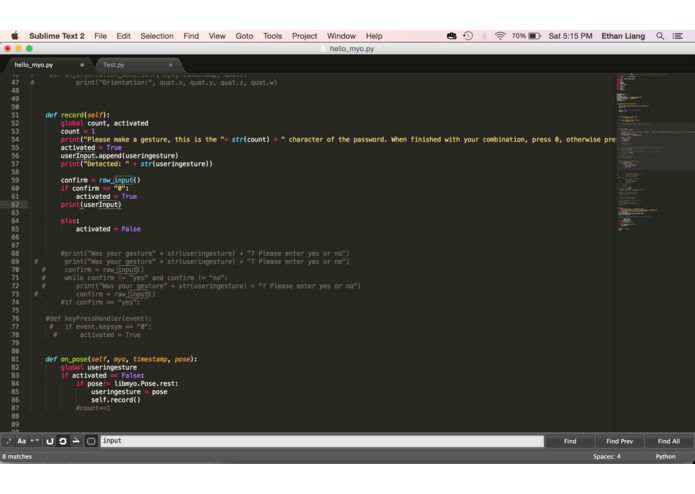The width and height of the screenshot is (695, 494).
Task: Open the Ethan Liang user menu
Action: click(x=623, y=36)
